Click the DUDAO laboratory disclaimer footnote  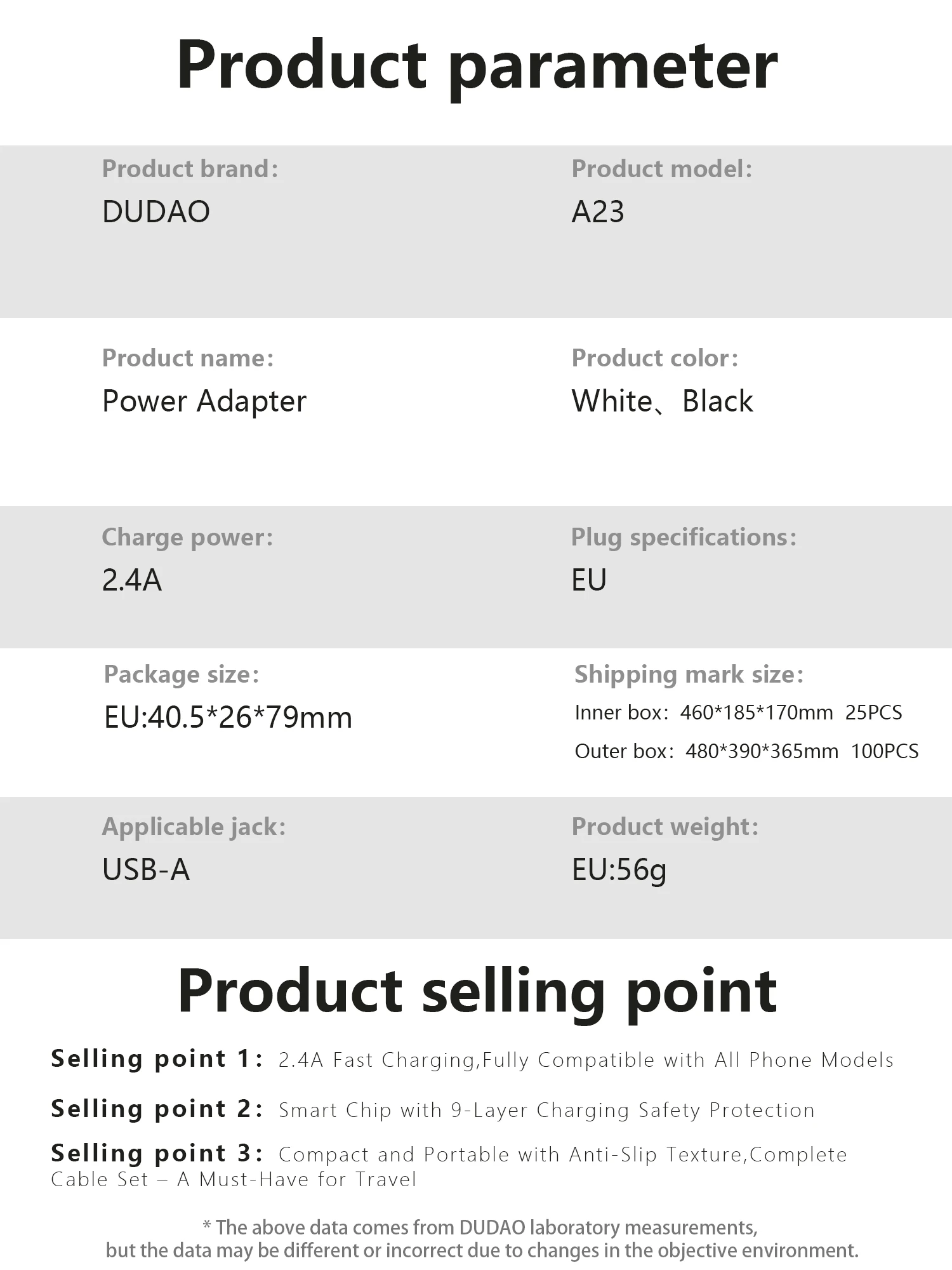482,1239
